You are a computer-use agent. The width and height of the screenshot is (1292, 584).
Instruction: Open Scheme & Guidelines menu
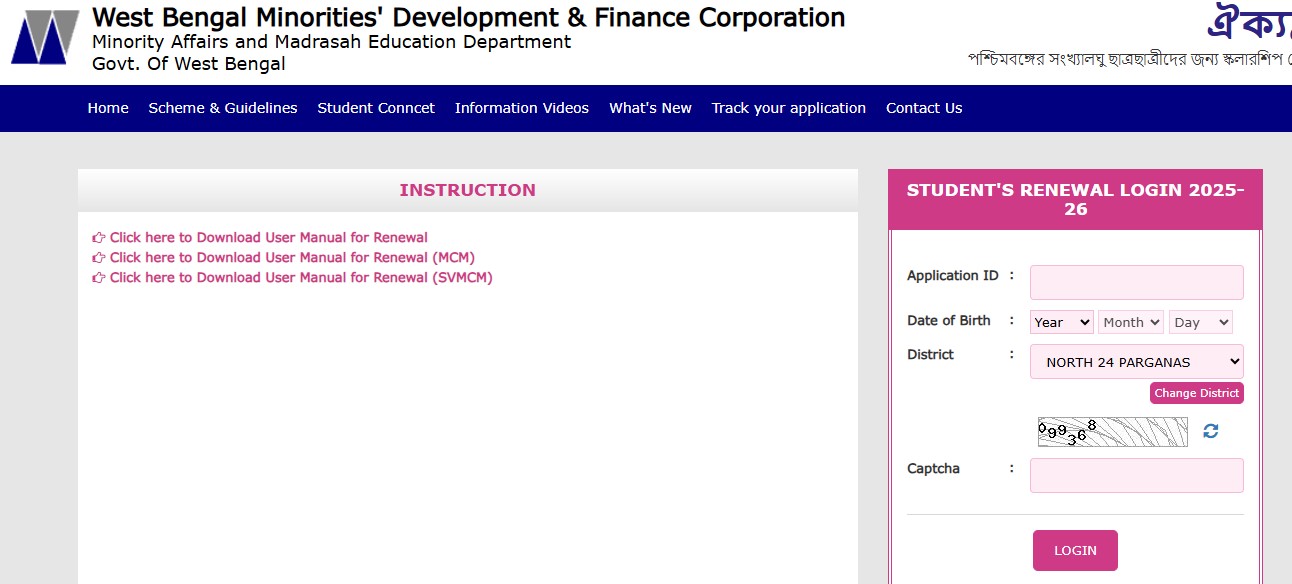[x=223, y=108]
